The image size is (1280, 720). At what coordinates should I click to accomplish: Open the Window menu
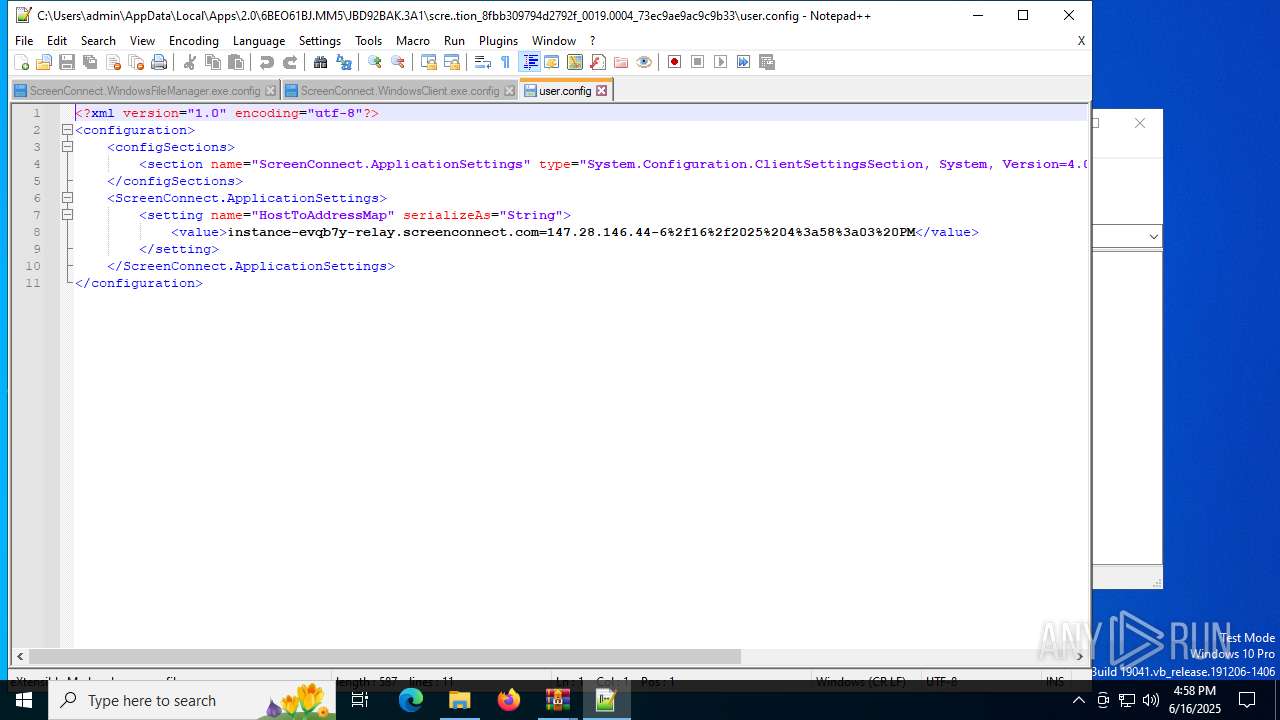coord(554,41)
